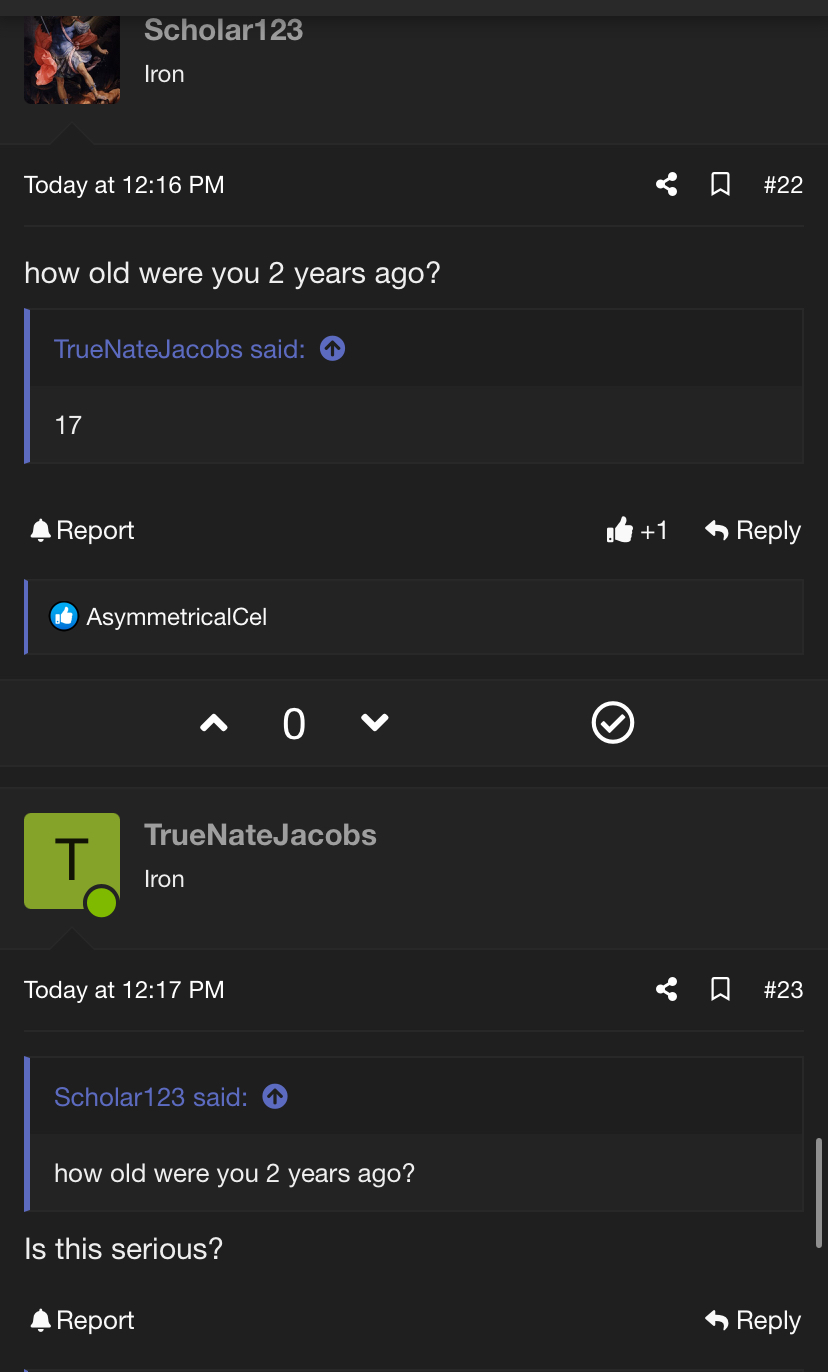Report TrueNateJacobs's post #23

click(x=82, y=1321)
